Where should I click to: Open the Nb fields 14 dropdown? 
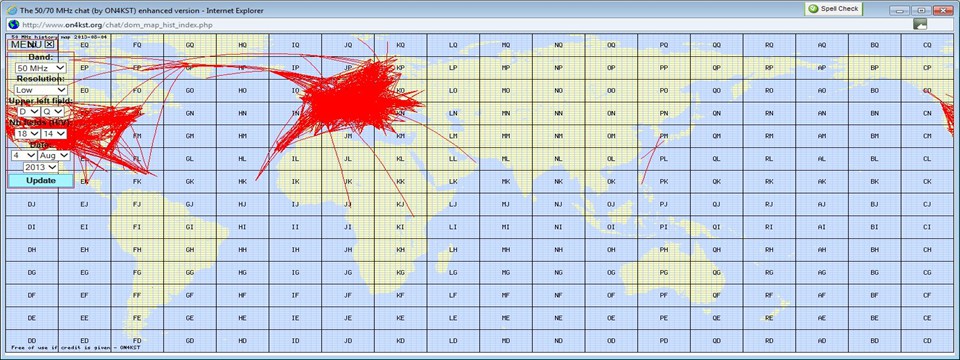coord(54,133)
